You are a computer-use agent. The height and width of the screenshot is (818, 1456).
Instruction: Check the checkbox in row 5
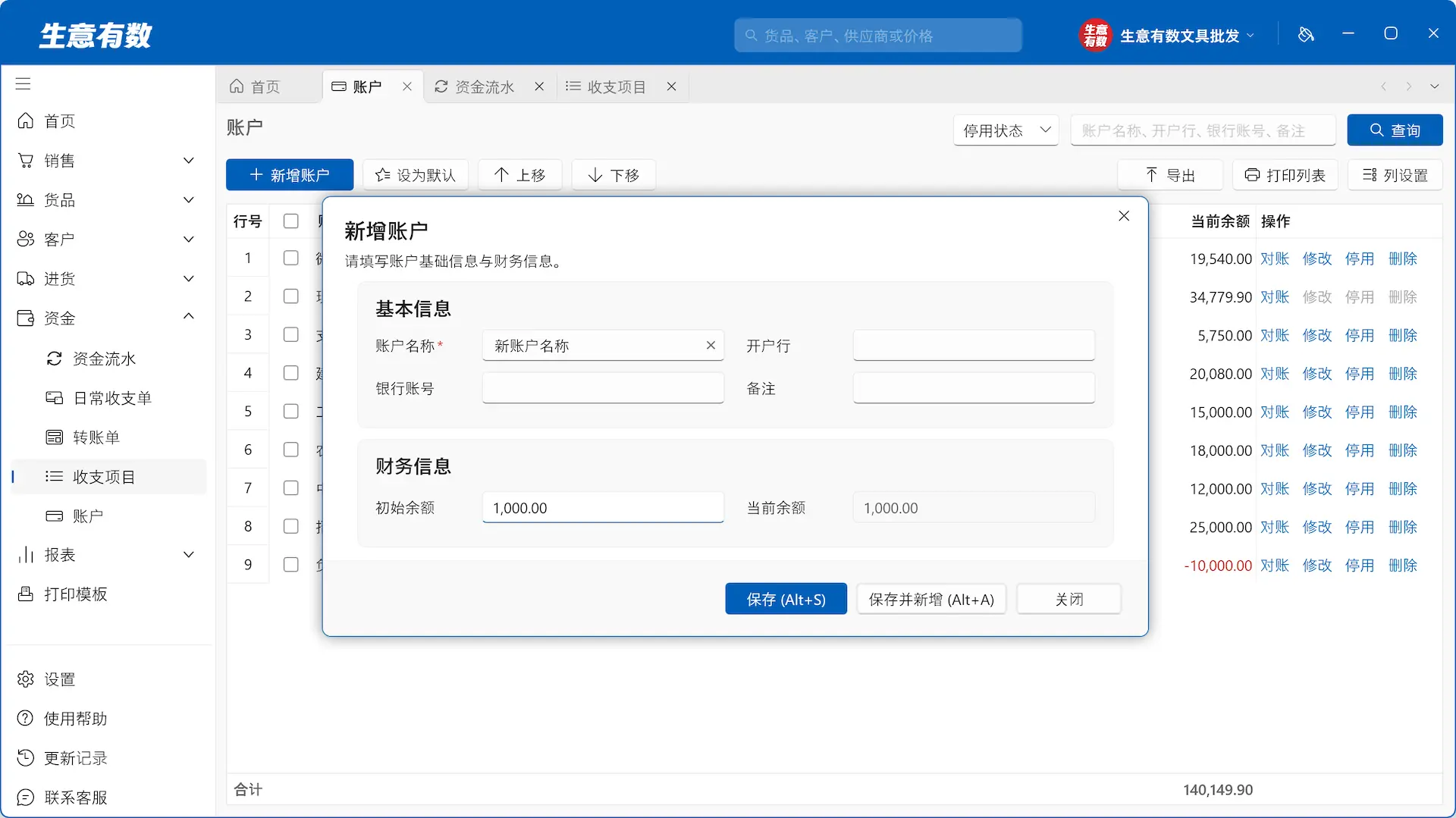(290, 412)
